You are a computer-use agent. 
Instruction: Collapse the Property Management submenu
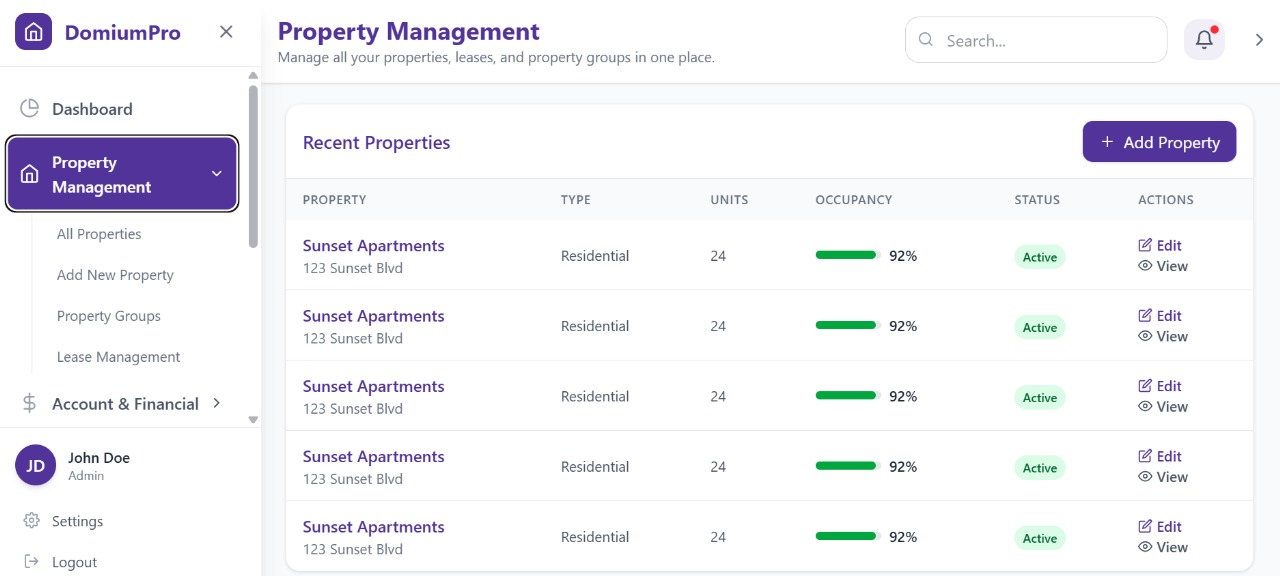pos(216,173)
